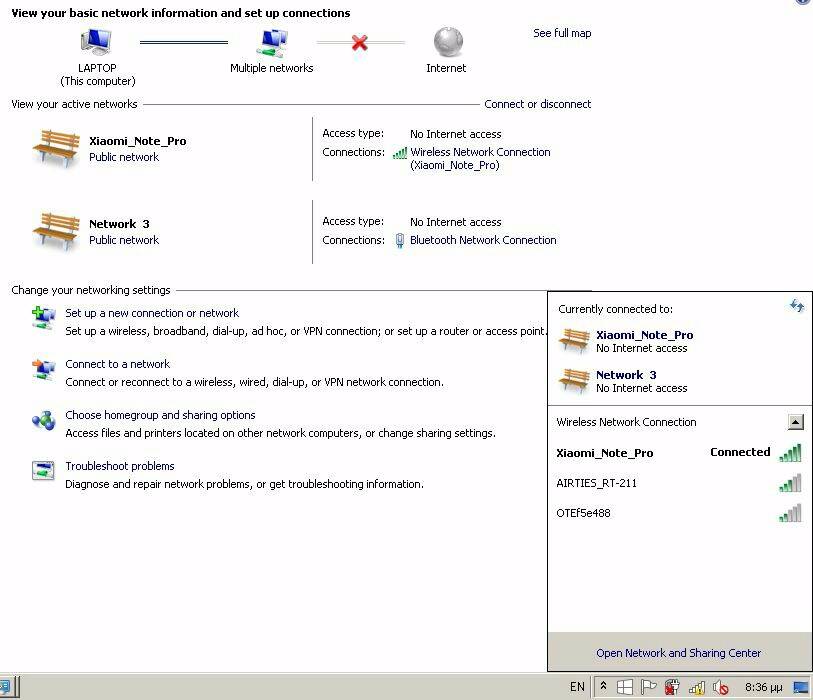Open the See full map link

pyautogui.click(x=561, y=33)
